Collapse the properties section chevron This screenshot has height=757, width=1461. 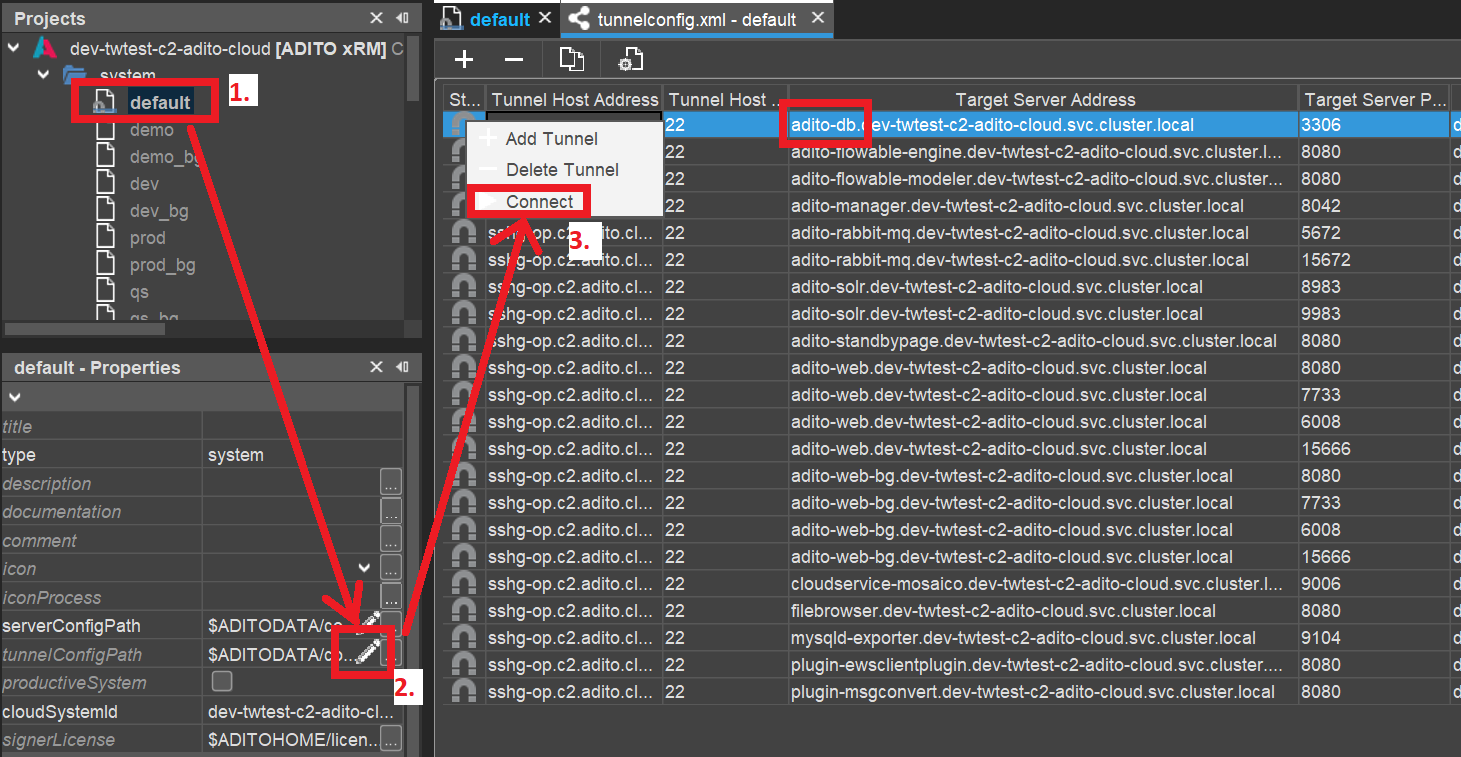point(14,397)
